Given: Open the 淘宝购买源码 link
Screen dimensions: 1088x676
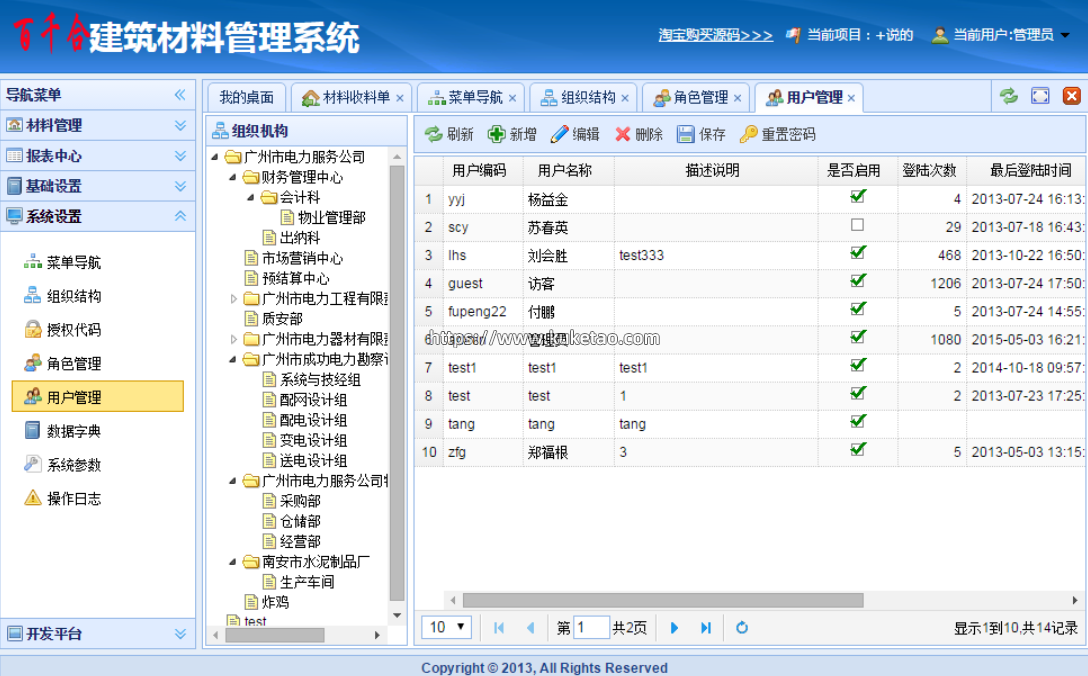Looking at the screenshot, I should (x=715, y=35).
